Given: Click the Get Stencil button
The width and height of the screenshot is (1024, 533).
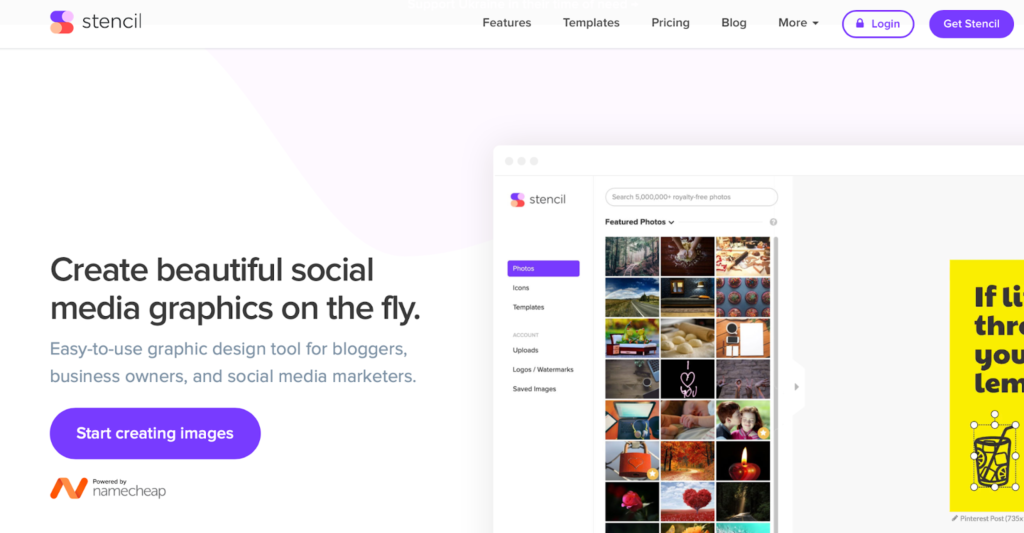Looking at the screenshot, I should point(970,23).
